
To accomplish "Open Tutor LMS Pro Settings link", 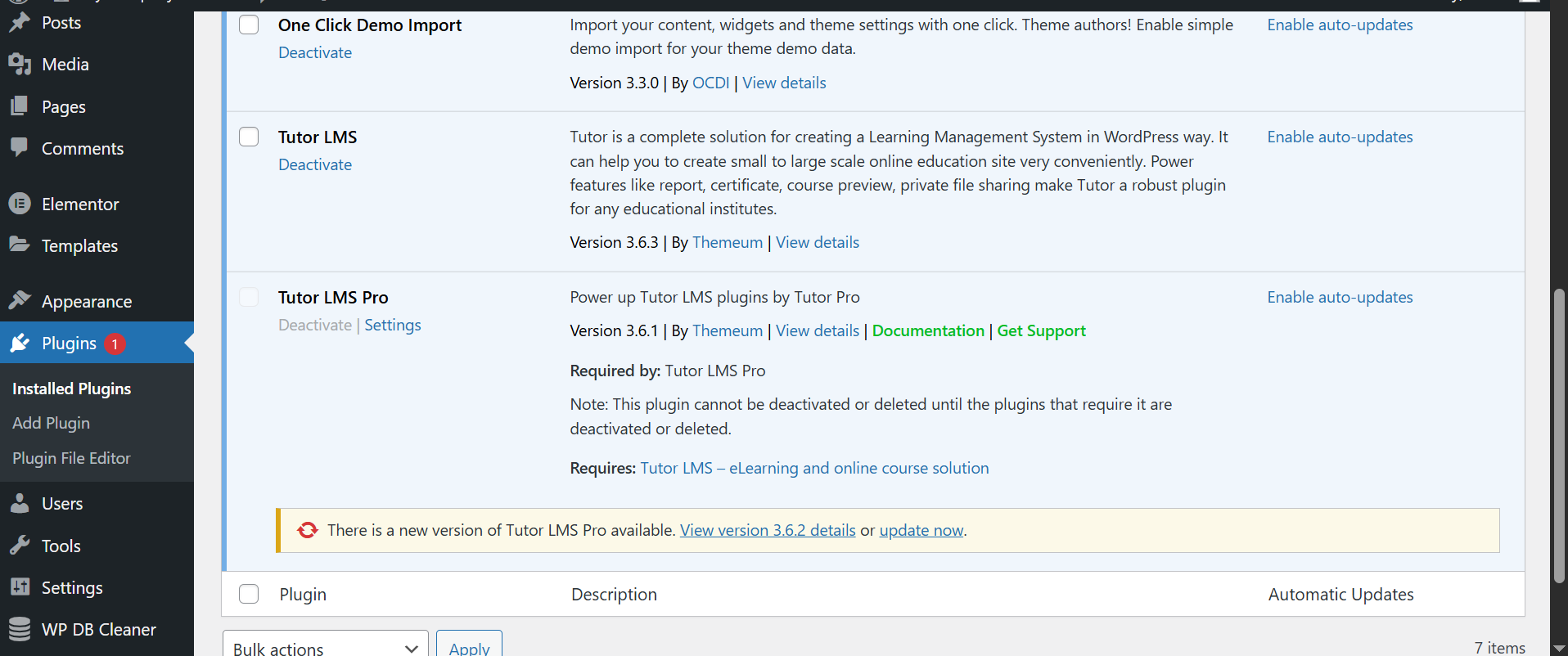I will point(393,325).
